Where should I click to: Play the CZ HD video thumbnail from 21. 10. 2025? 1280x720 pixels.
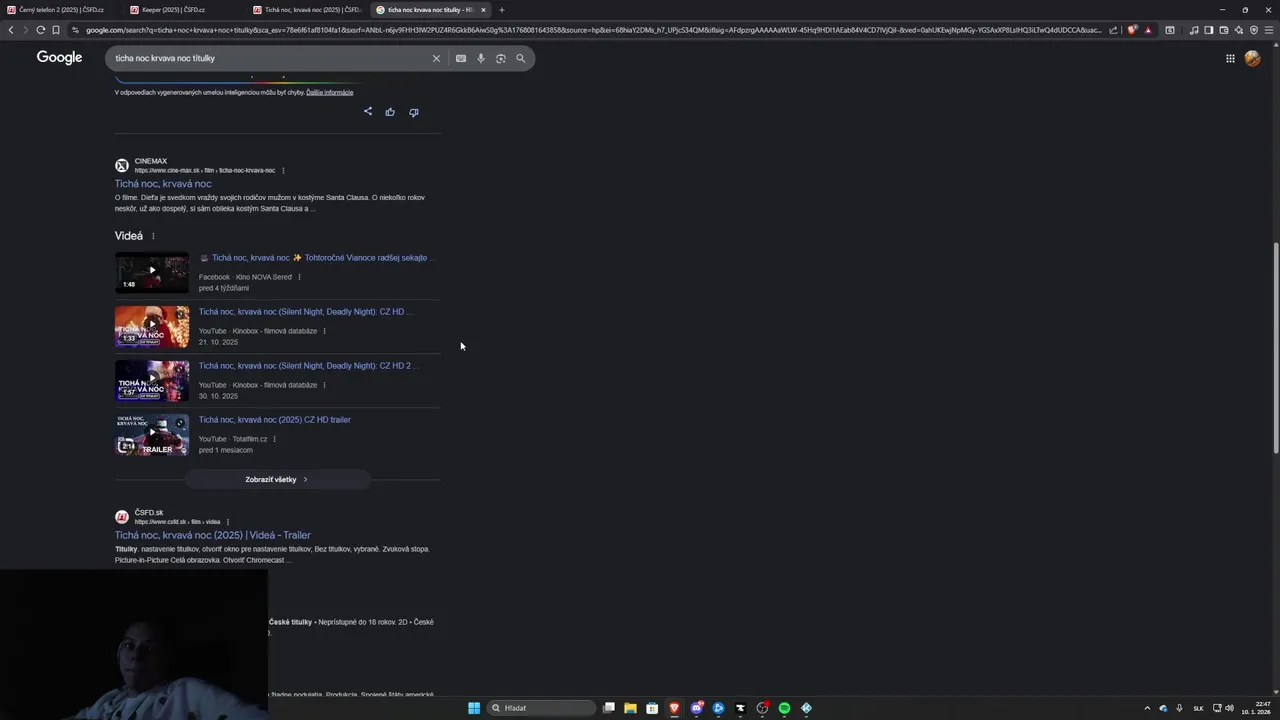(x=152, y=326)
